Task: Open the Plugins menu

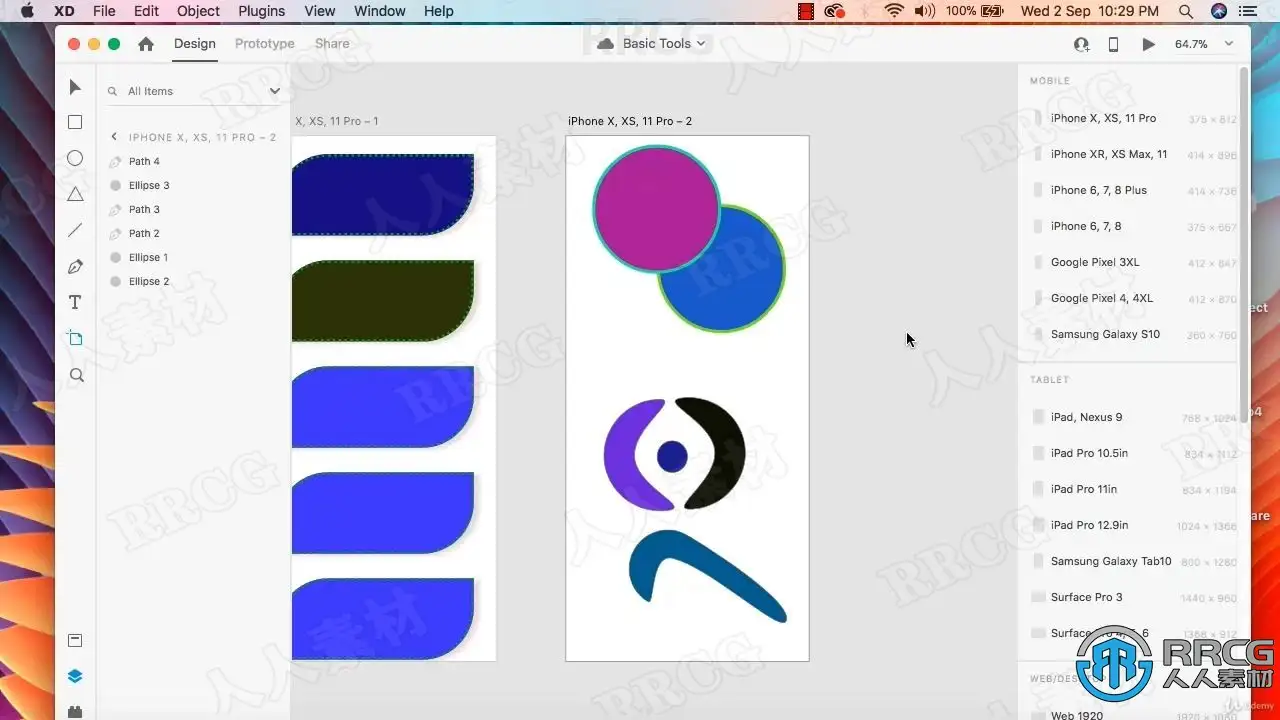Action: [x=261, y=11]
